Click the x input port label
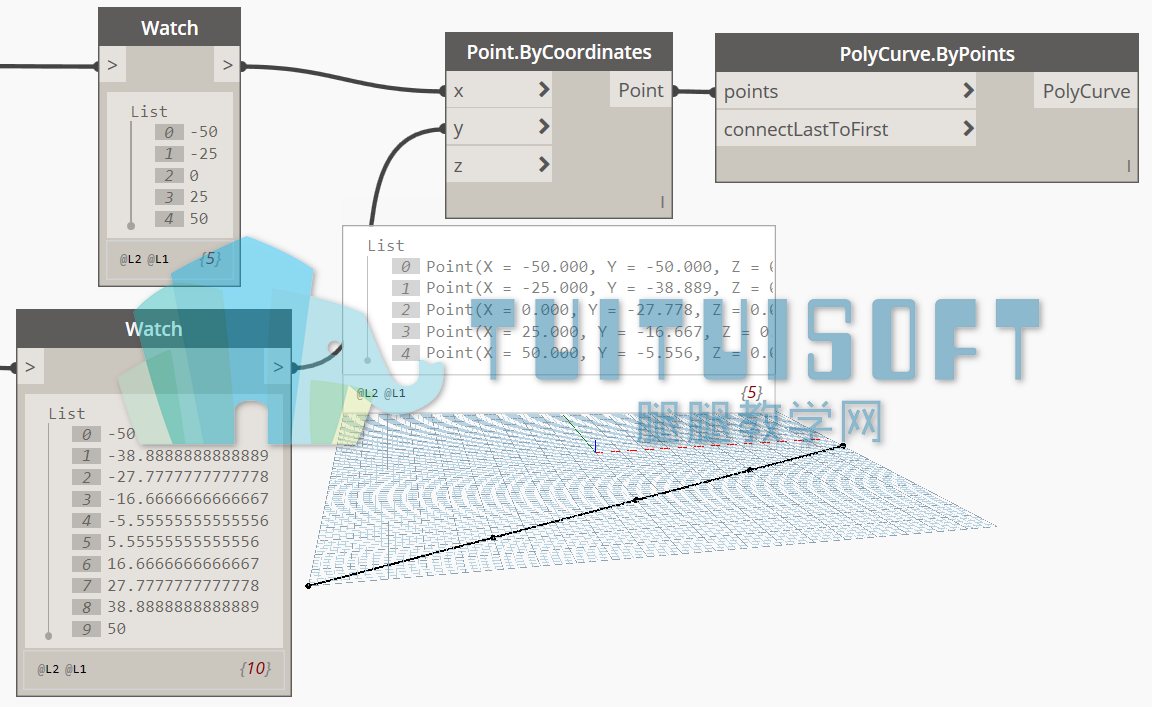This screenshot has width=1152, height=707. click(458, 91)
